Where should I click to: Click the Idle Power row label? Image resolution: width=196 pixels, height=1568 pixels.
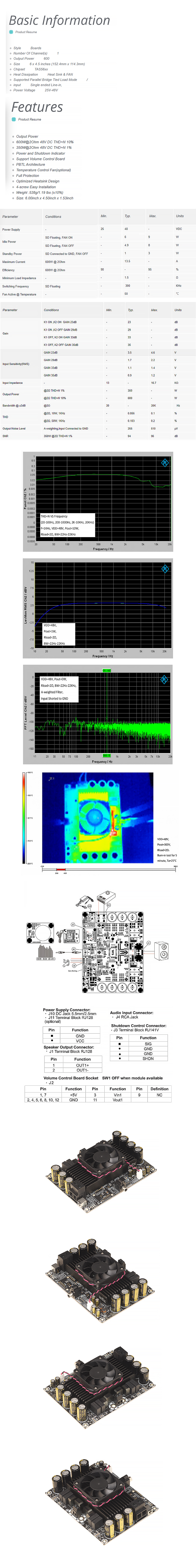9,242
